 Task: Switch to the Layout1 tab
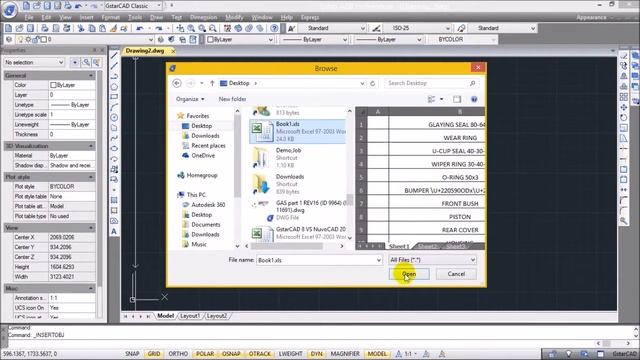[x=190, y=316]
